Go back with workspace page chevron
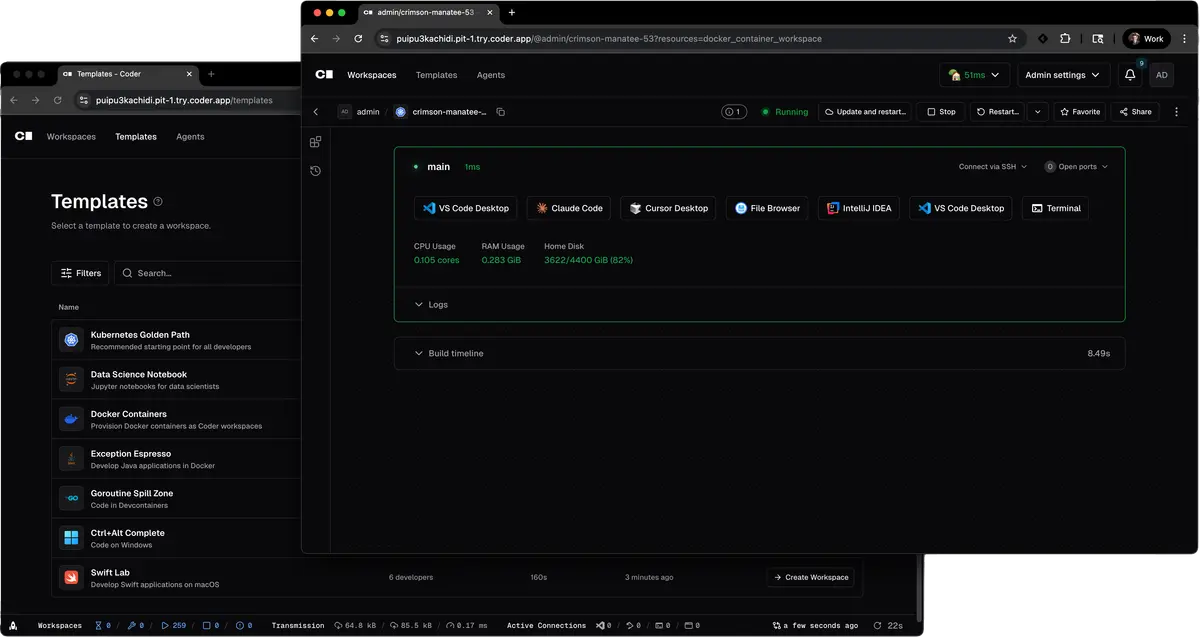The image size is (1200, 637). point(316,112)
